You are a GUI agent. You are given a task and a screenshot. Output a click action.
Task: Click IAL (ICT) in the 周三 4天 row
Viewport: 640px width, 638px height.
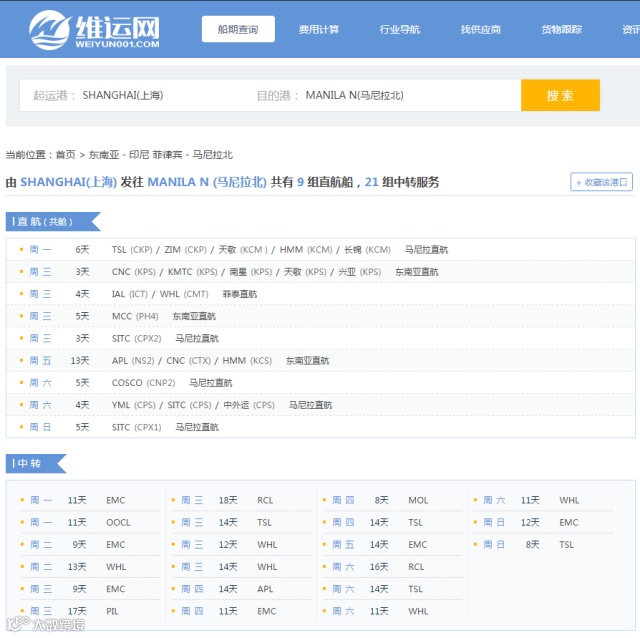pos(130,294)
